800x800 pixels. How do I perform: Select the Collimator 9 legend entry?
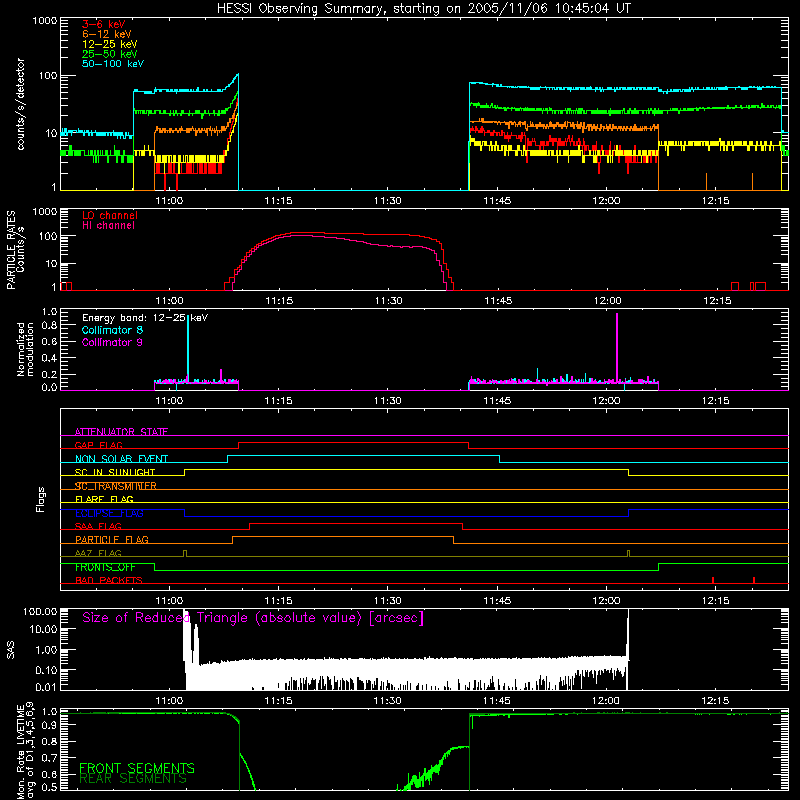pyautogui.click(x=112, y=342)
